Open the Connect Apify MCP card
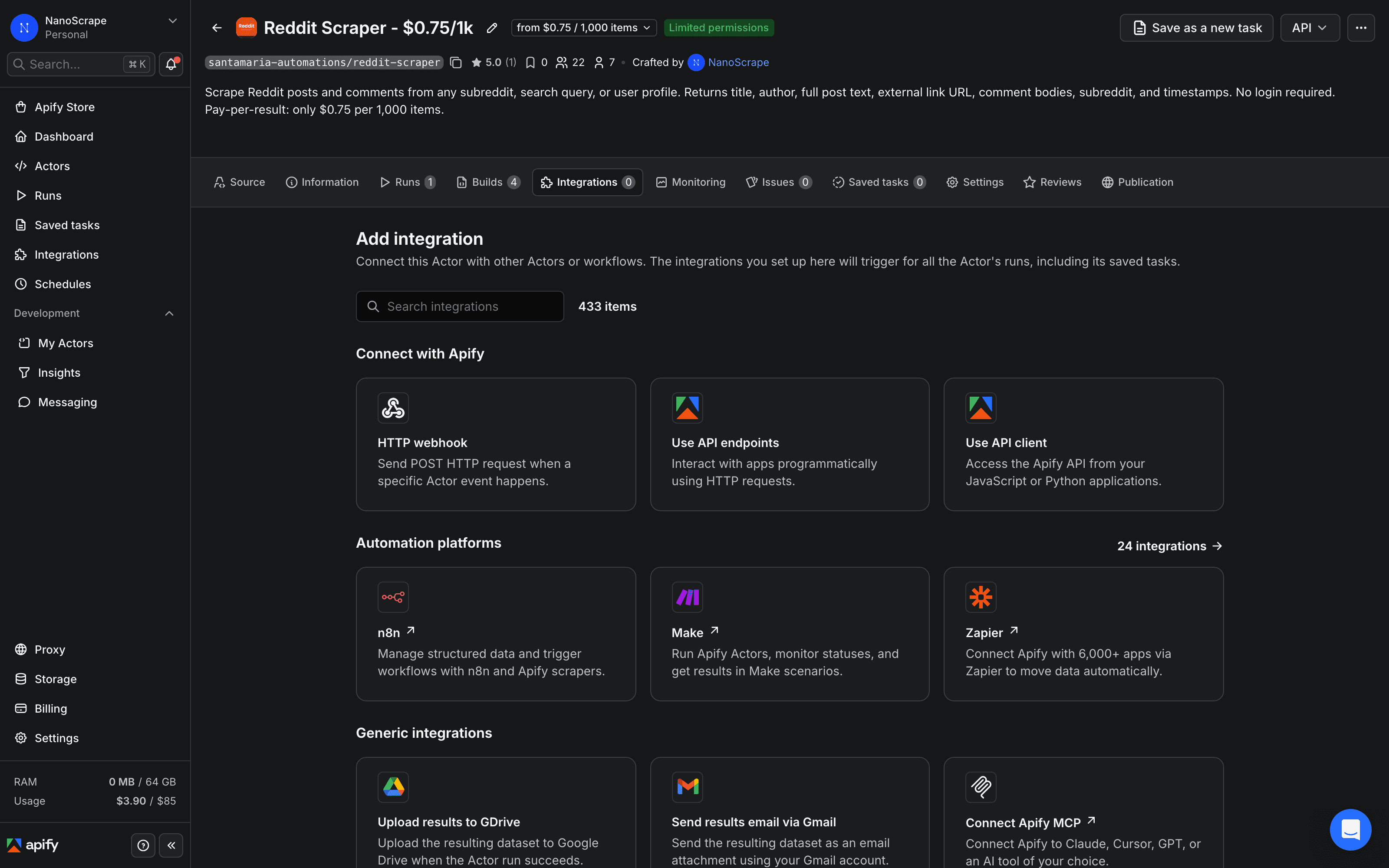Image resolution: width=1389 pixels, height=868 pixels. tap(1083, 813)
